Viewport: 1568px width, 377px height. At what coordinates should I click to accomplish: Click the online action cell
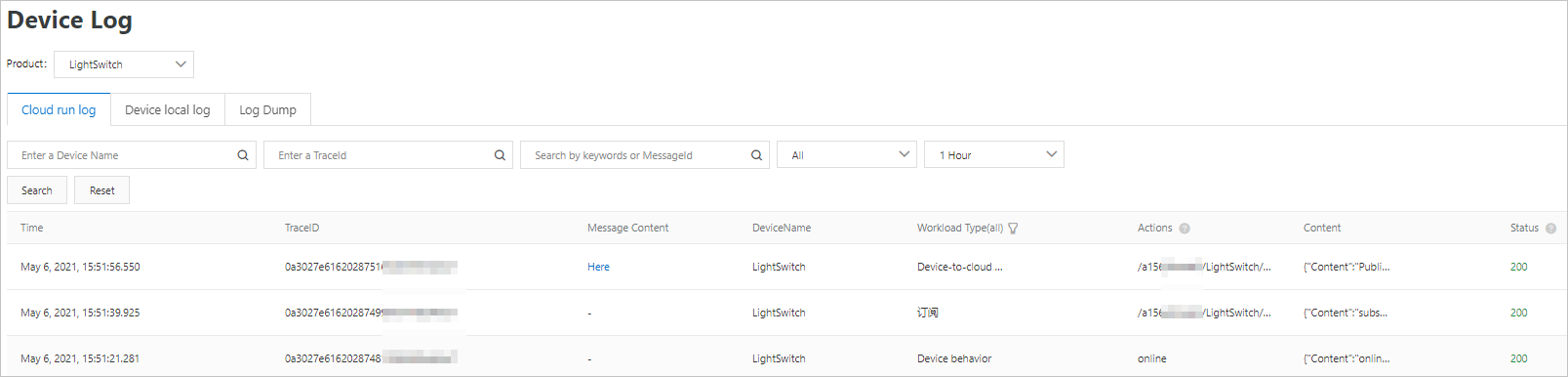[1151, 358]
